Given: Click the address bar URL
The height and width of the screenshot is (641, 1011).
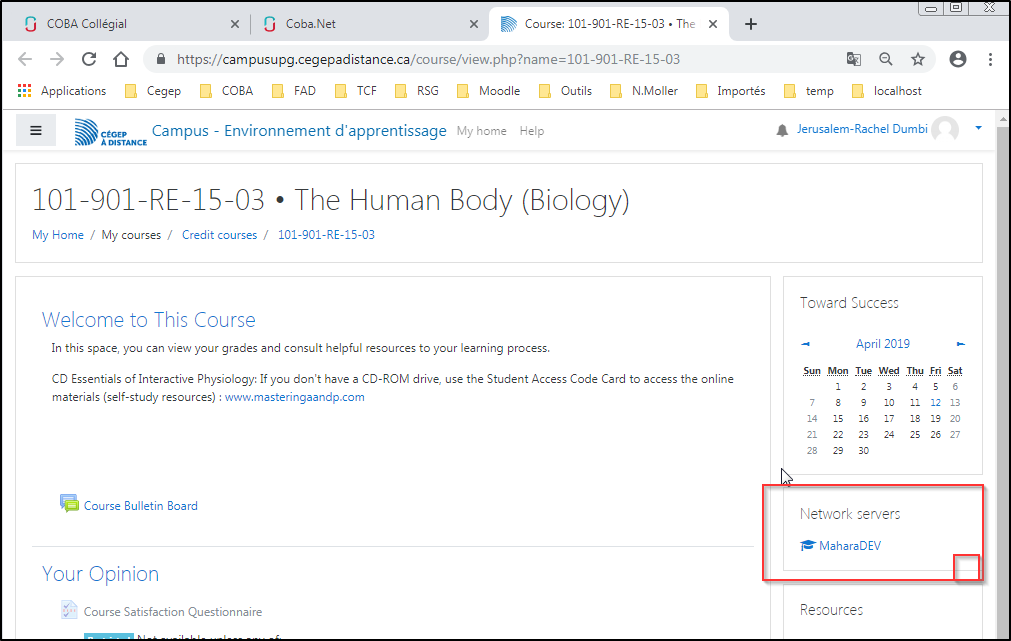Looking at the screenshot, I should (x=428, y=59).
